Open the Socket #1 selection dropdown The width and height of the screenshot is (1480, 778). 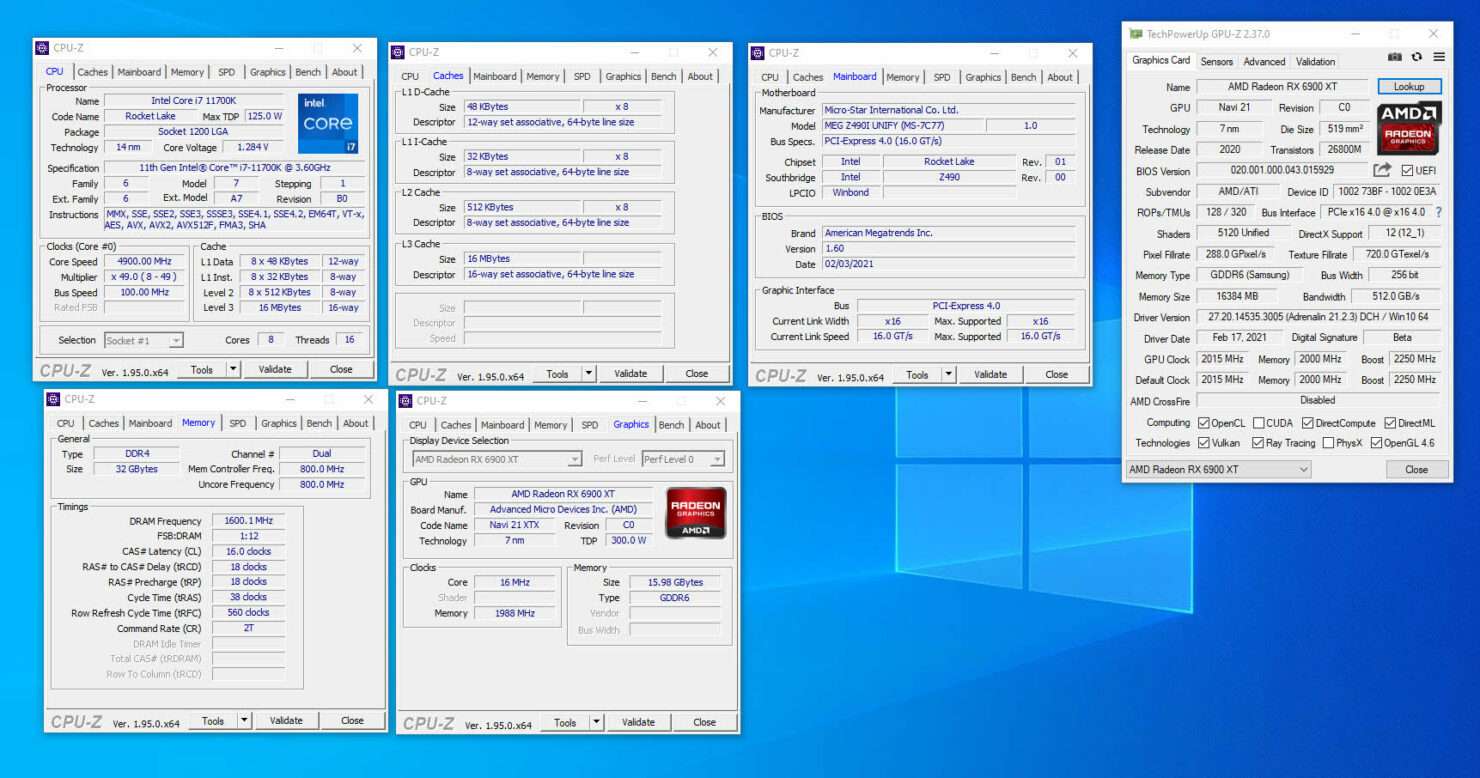click(x=143, y=340)
